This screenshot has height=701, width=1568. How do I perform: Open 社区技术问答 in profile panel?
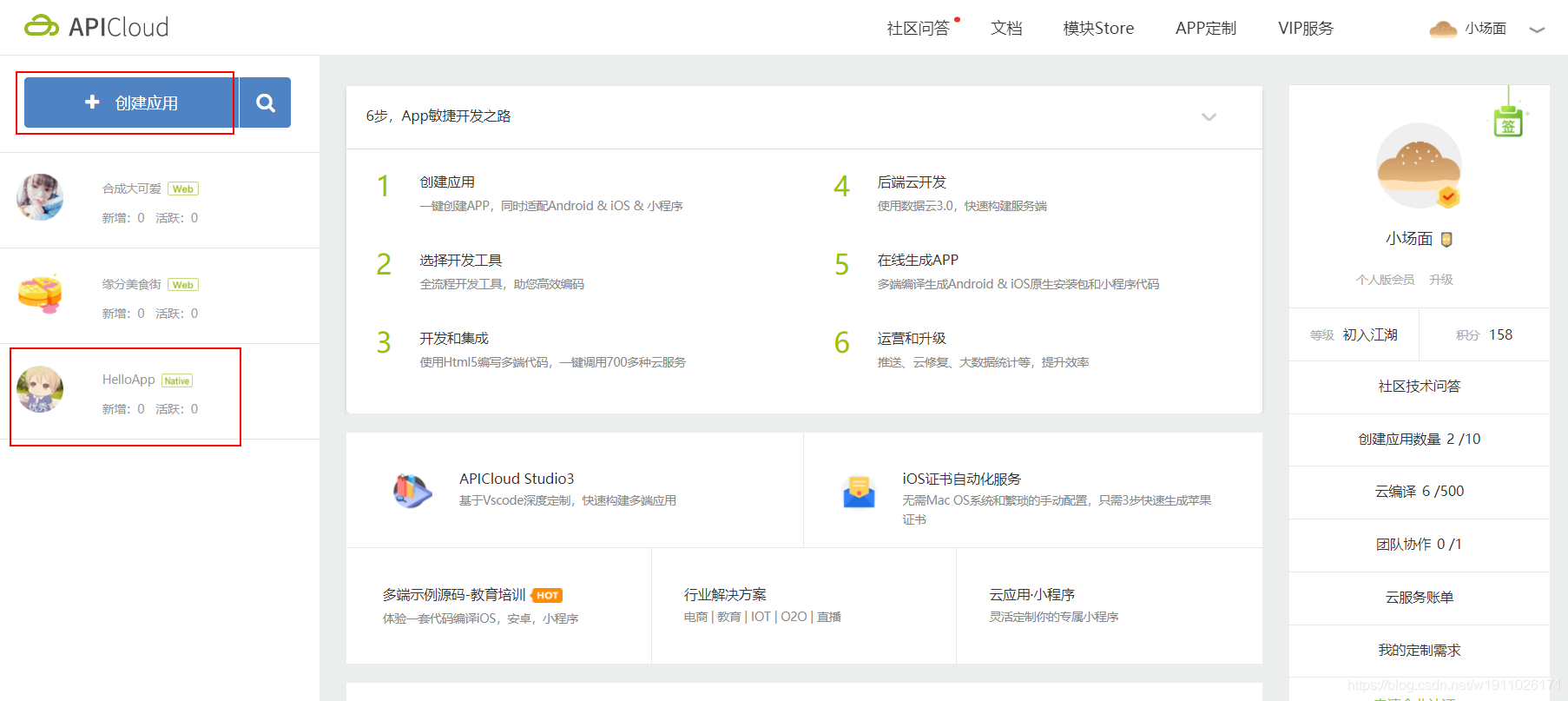(1420, 387)
